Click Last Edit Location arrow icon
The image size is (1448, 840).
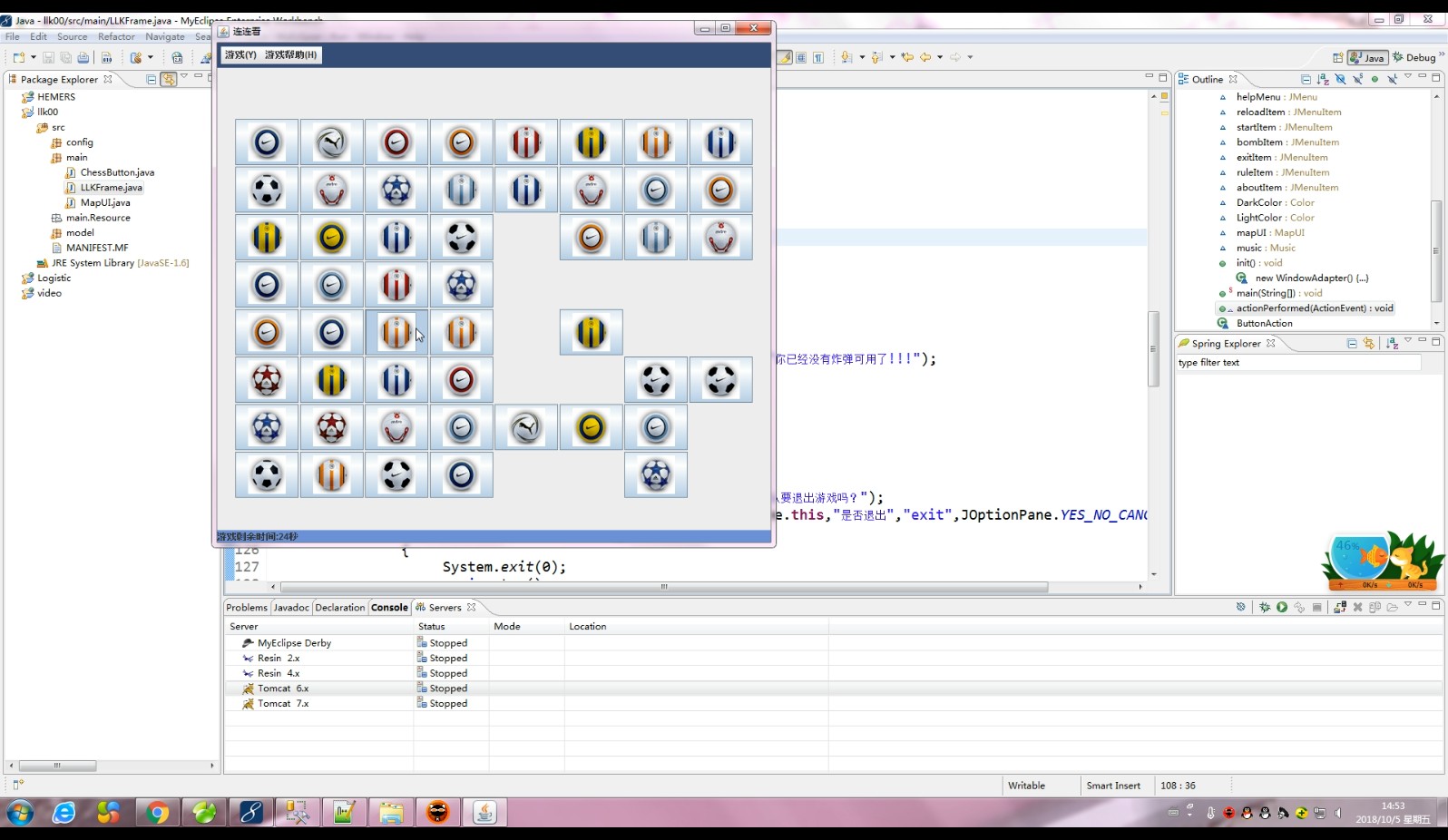coord(907,57)
